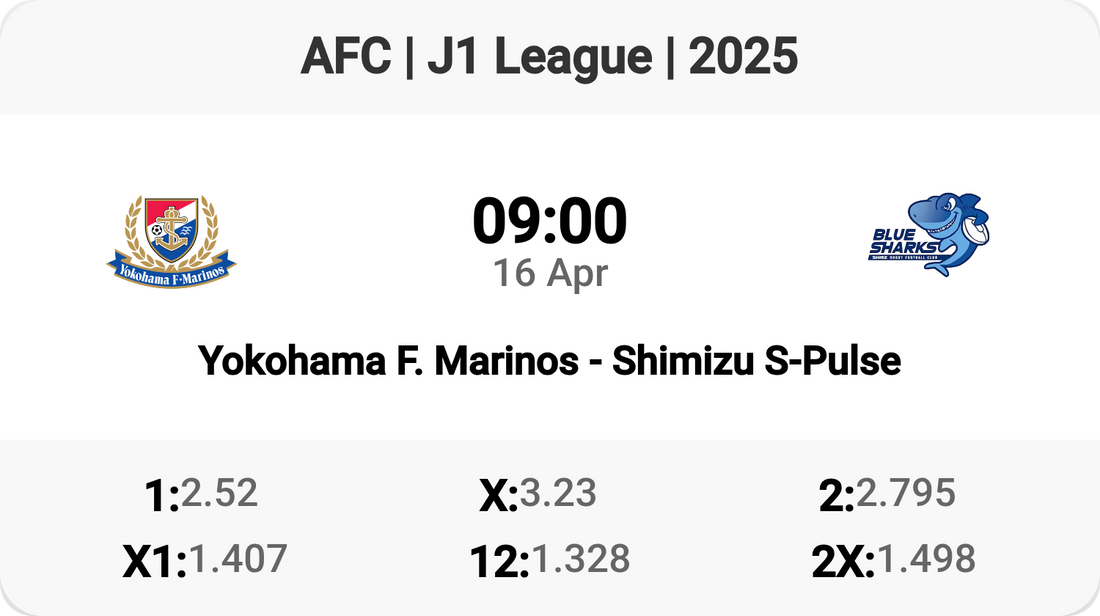Click the 09:00 kickoff time

(550, 222)
